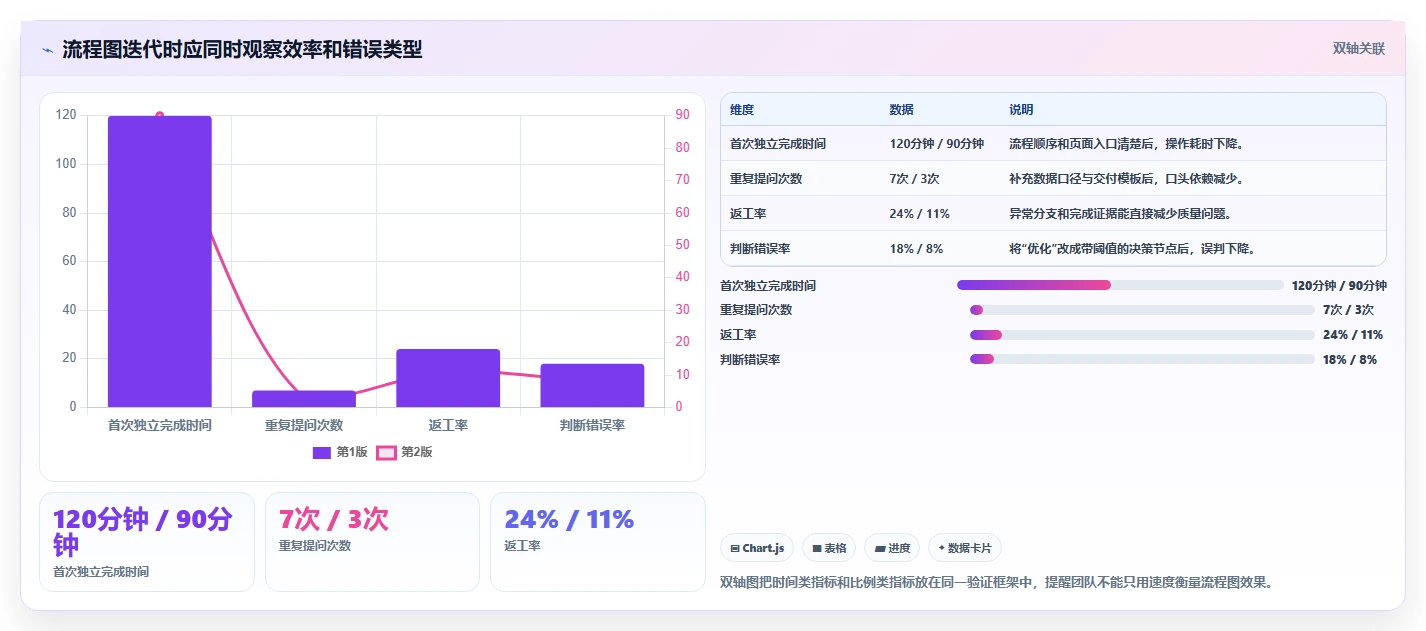Image resolution: width=1426 pixels, height=631 pixels.
Task: Click the chart bar above 判断错误率 axis label
Action: (x=592, y=385)
